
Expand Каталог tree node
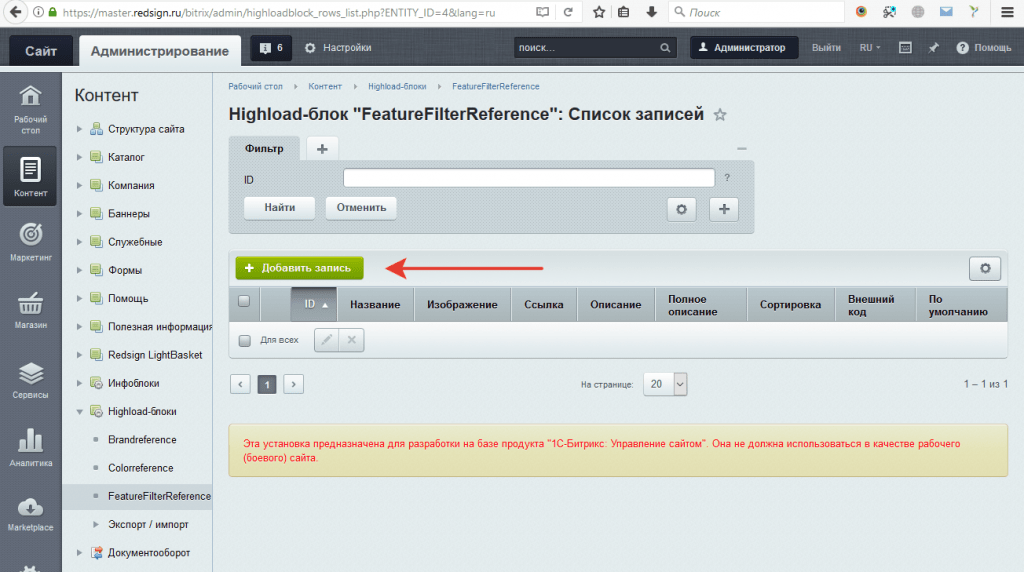[79, 157]
